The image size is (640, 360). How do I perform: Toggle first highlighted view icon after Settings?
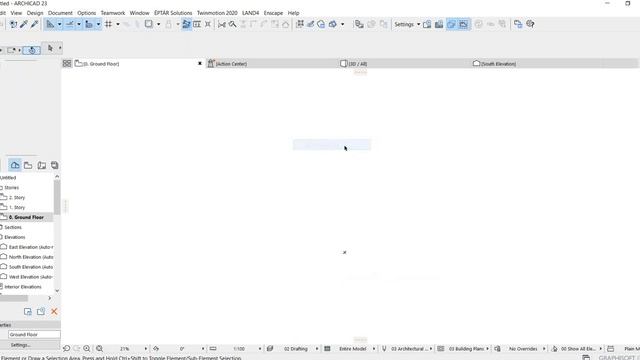click(451, 24)
